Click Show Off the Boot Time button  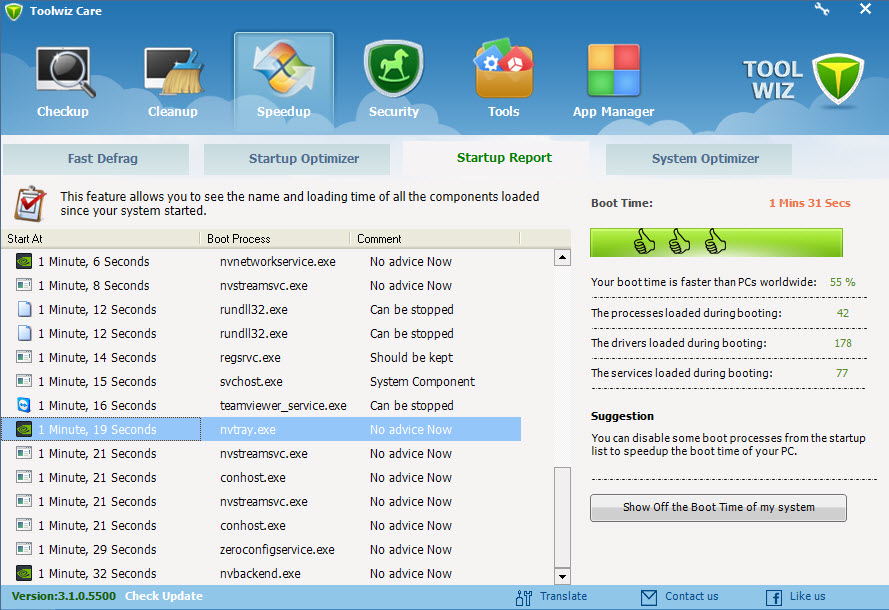coord(718,508)
